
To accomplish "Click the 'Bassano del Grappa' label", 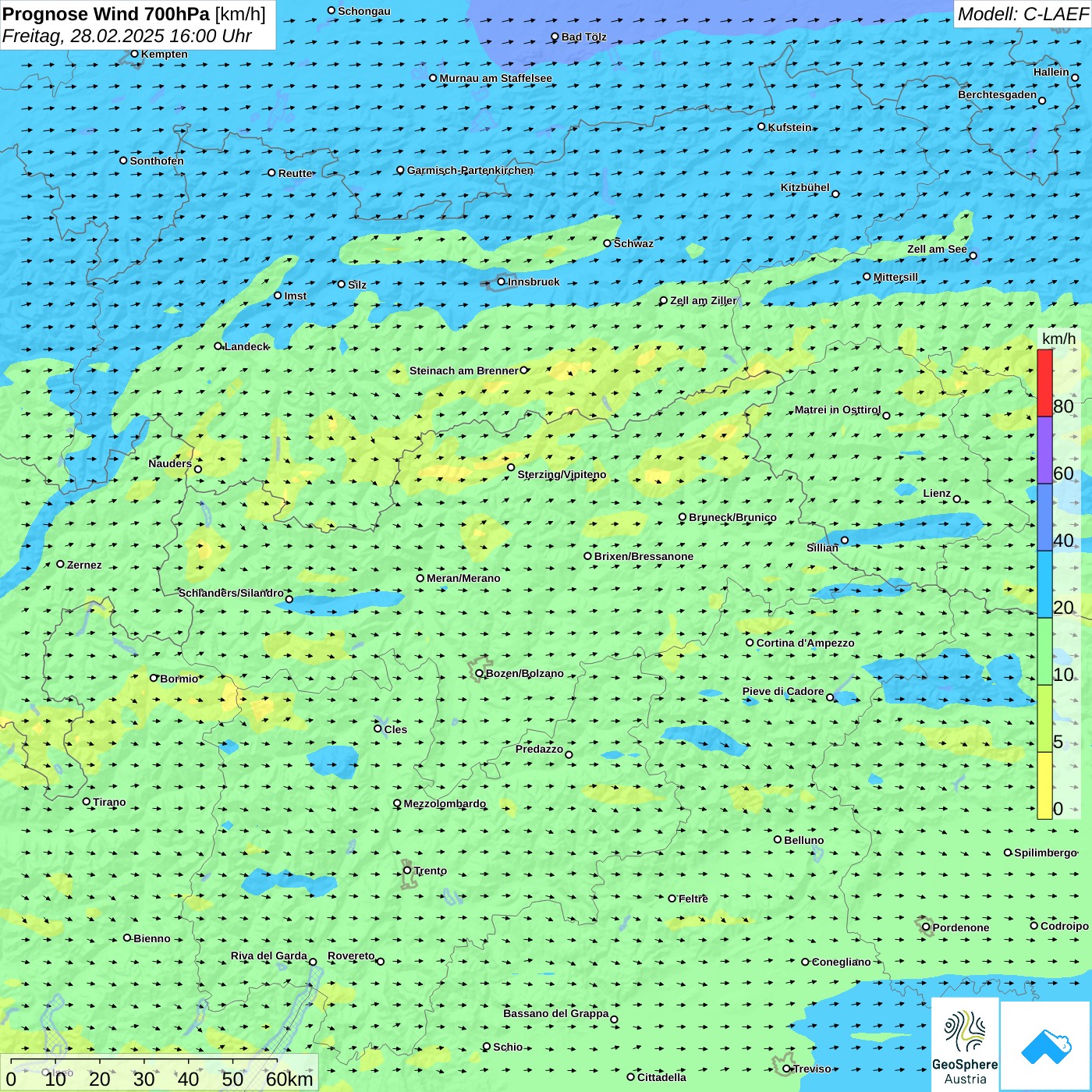I will point(556,1013).
